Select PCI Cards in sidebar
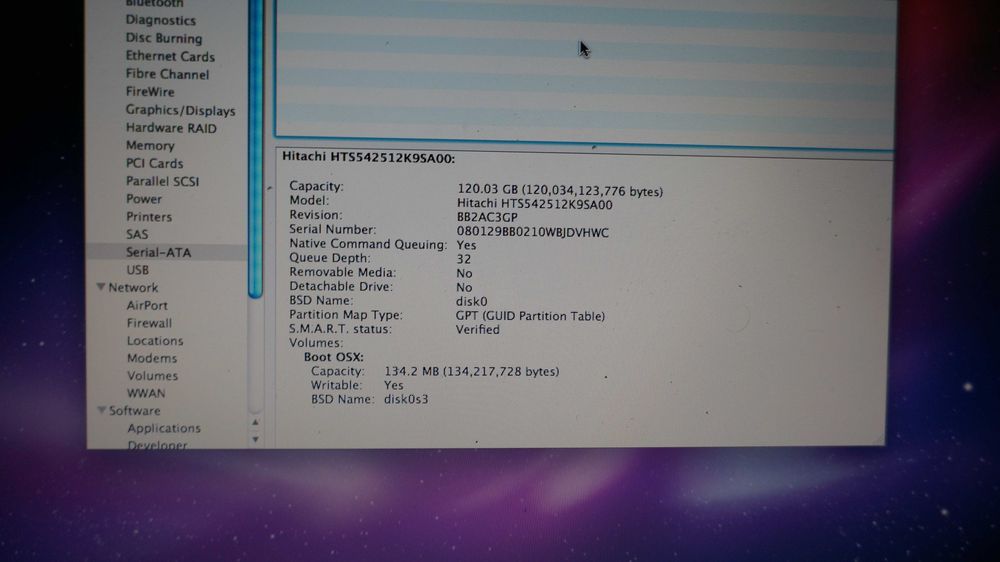 coord(154,163)
